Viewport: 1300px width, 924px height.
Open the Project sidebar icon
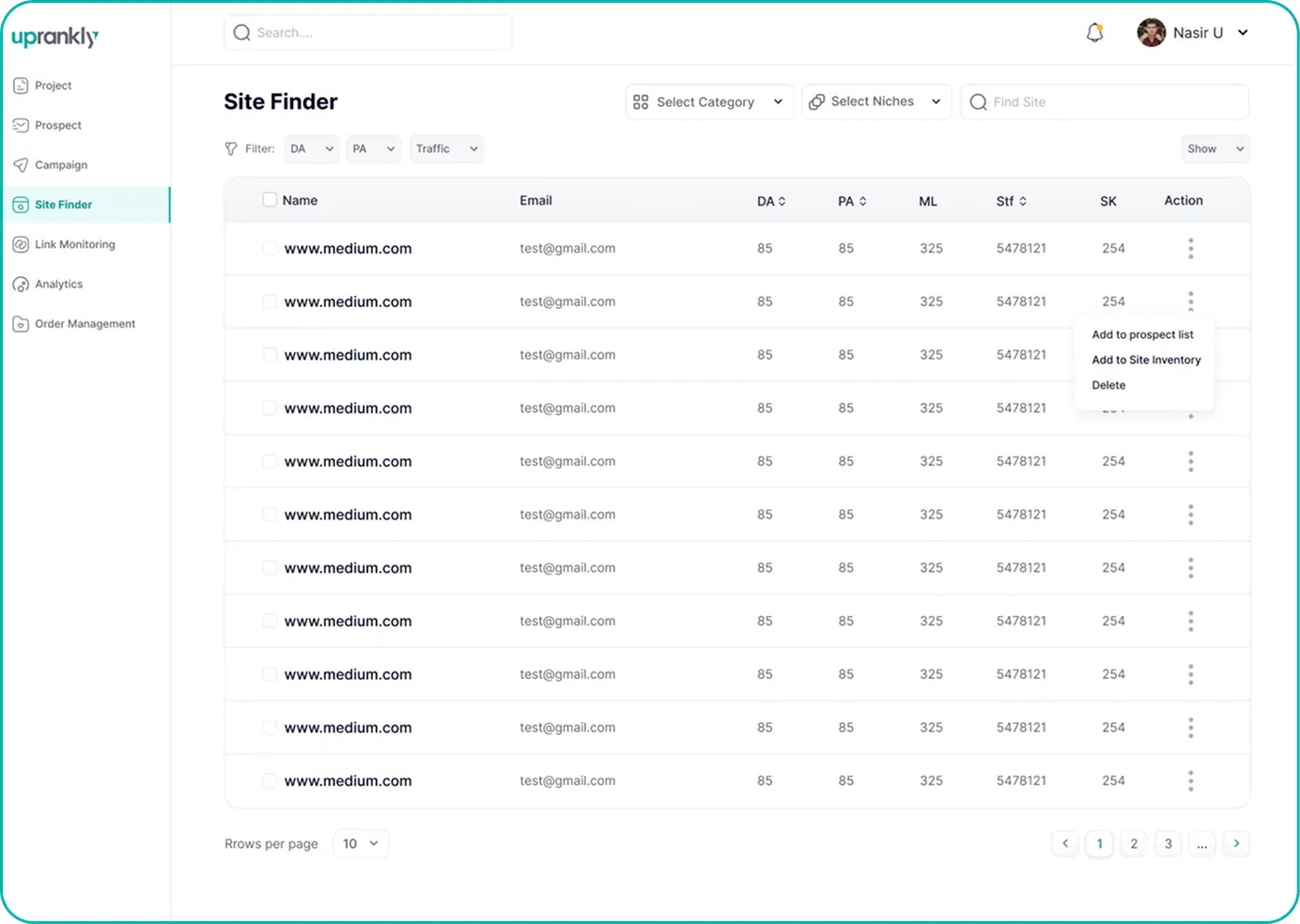point(21,85)
